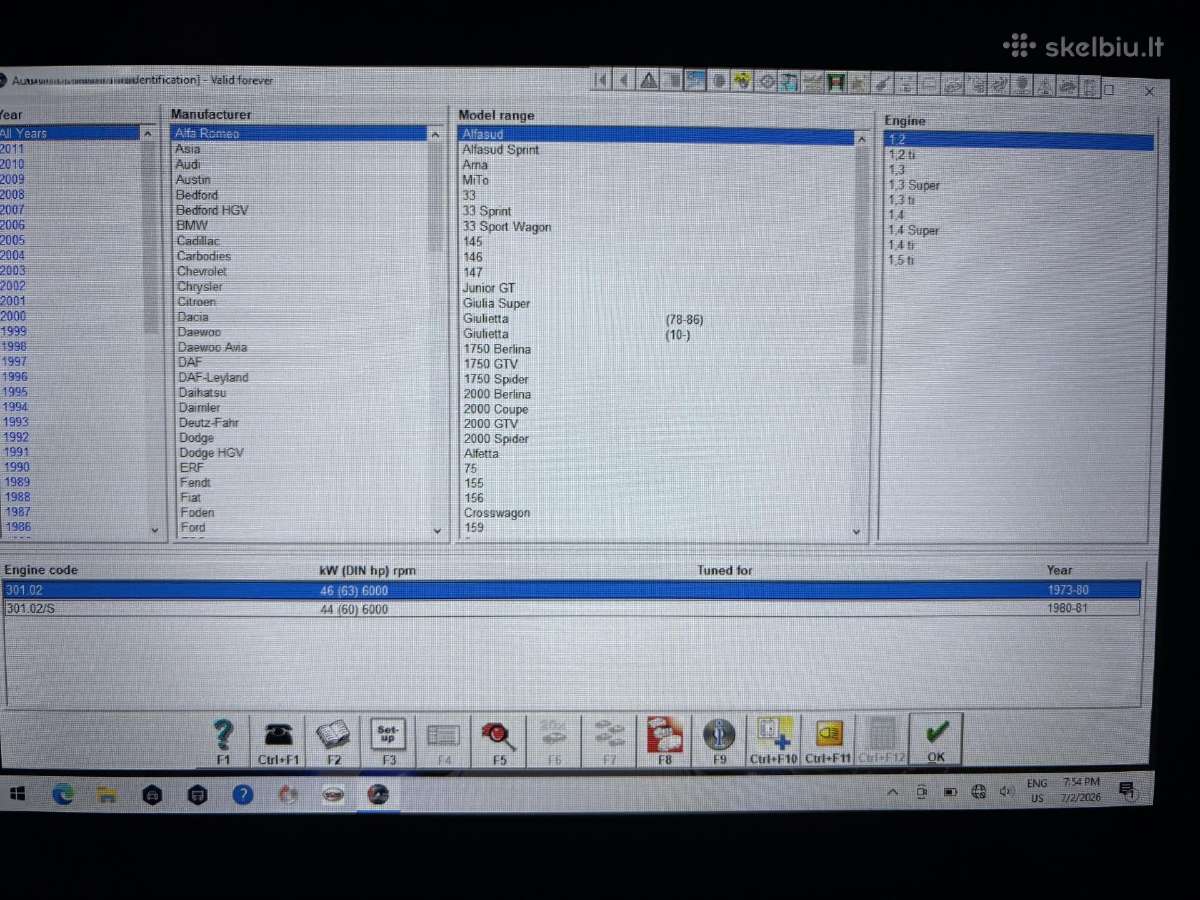Viewport: 1200px width, 900px height.
Task: Show hidden tray icons chevron
Action: click(892, 792)
